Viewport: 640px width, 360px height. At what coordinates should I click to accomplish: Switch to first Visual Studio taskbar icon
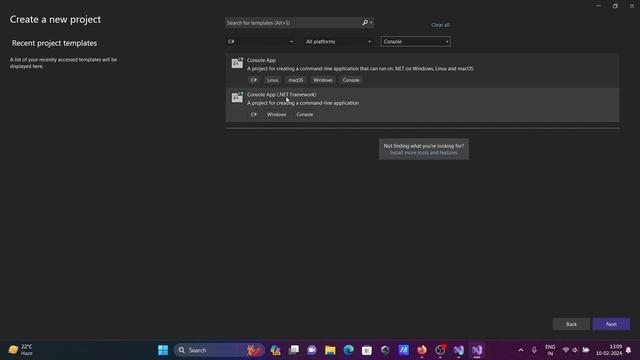[458, 350]
